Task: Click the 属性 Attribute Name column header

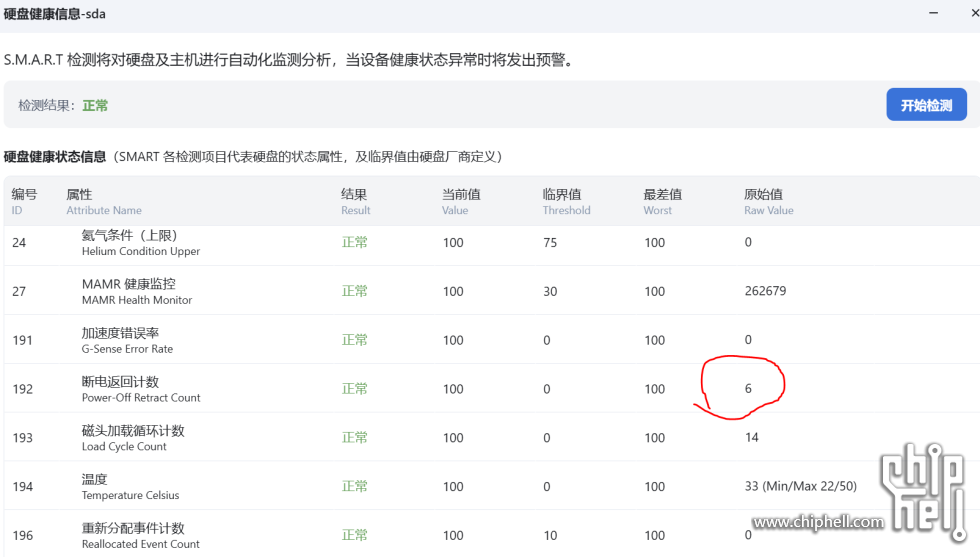Action: tap(104, 201)
